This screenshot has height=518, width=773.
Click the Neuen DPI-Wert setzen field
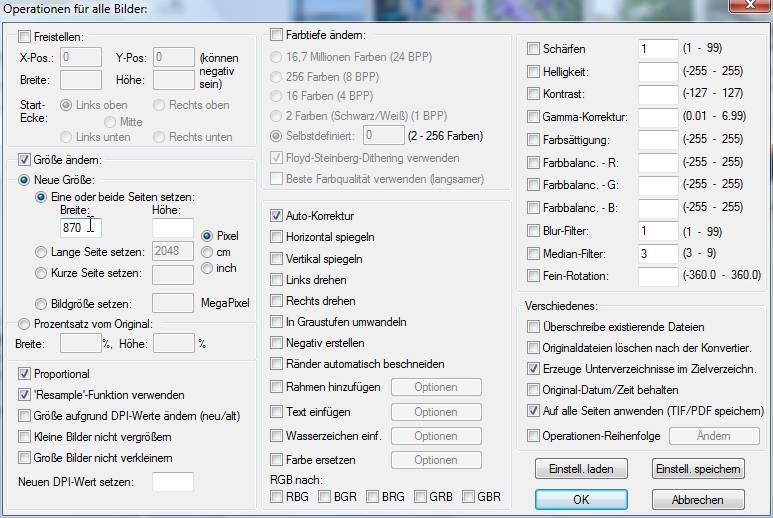(x=173, y=482)
